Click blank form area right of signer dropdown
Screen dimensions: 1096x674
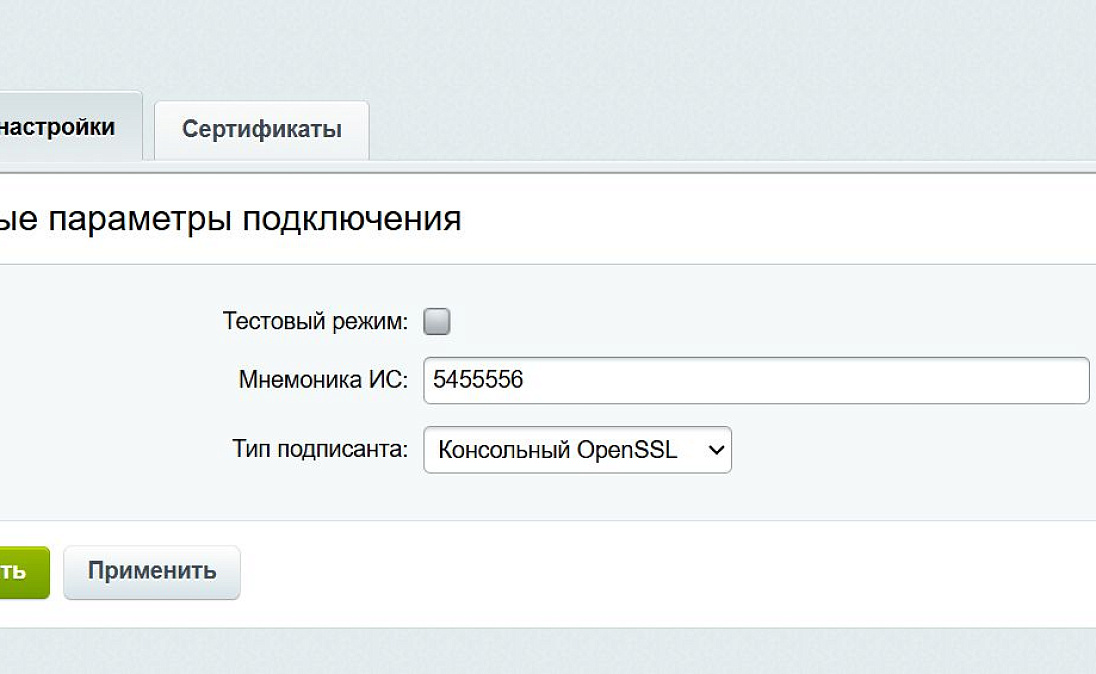[x=900, y=450]
